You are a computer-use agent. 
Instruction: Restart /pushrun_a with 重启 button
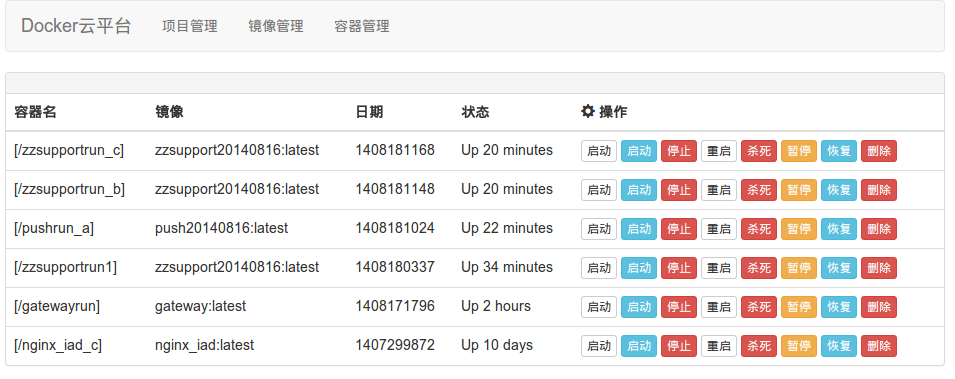[x=719, y=229]
